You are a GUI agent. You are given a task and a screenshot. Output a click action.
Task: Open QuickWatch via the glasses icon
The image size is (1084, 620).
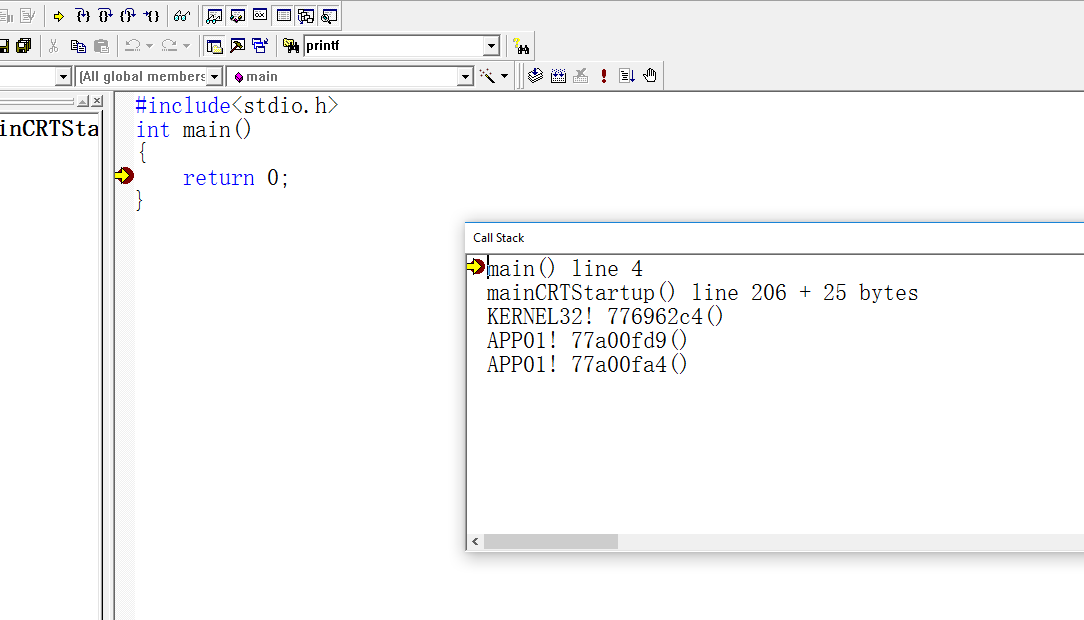pos(182,16)
